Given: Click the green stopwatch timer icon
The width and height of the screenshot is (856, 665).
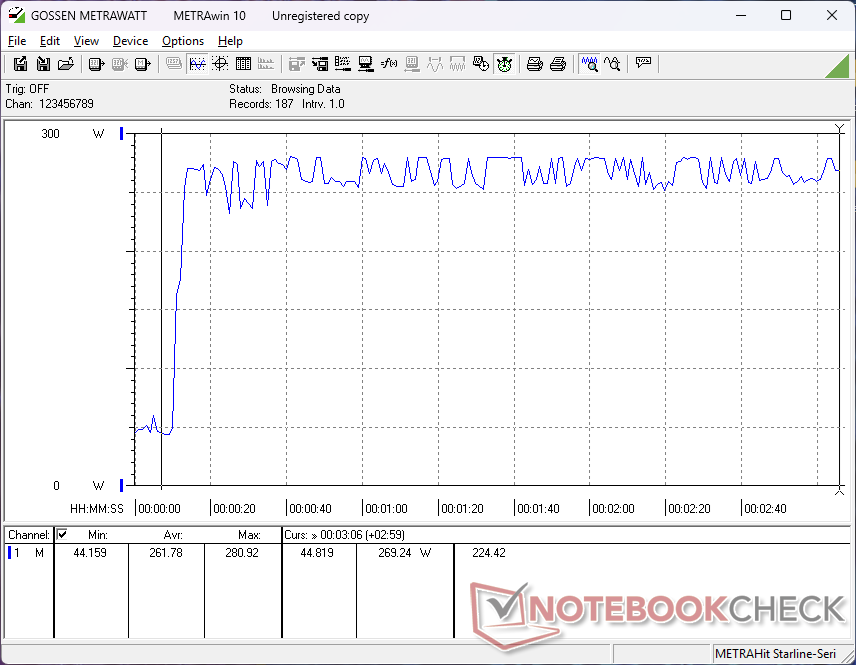Looking at the screenshot, I should pos(504,64).
